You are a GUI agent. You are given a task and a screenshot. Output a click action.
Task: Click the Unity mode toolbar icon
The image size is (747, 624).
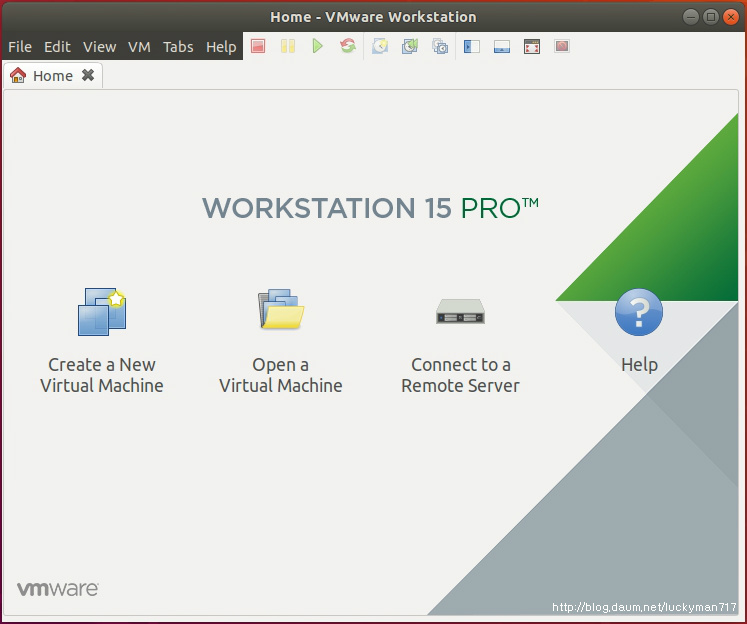[x=562, y=46]
